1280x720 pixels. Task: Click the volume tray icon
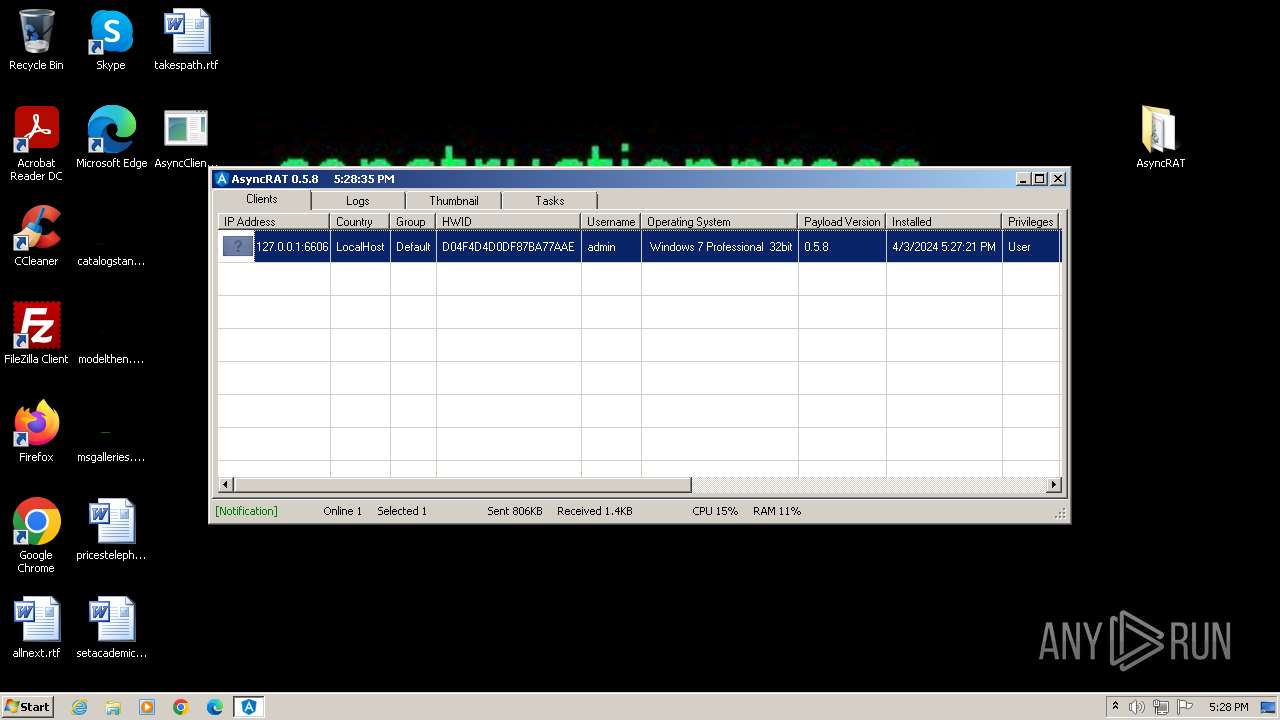click(x=1137, y=707)
